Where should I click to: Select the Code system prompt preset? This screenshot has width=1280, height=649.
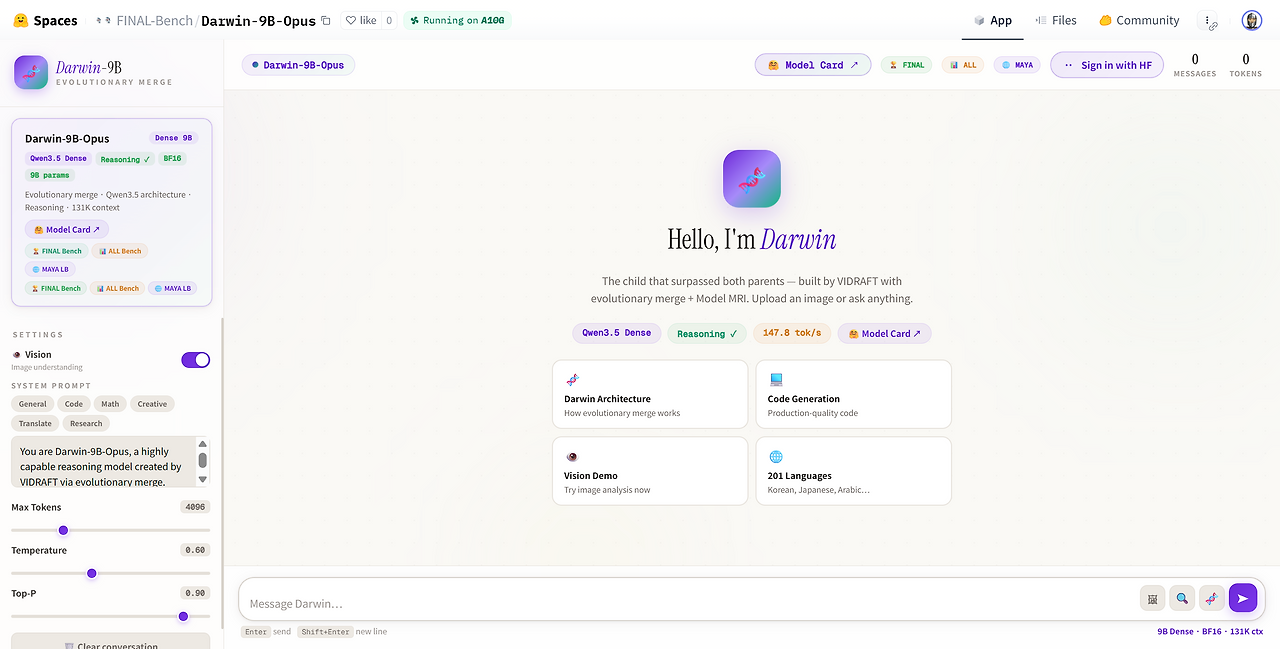coord(74,404)
